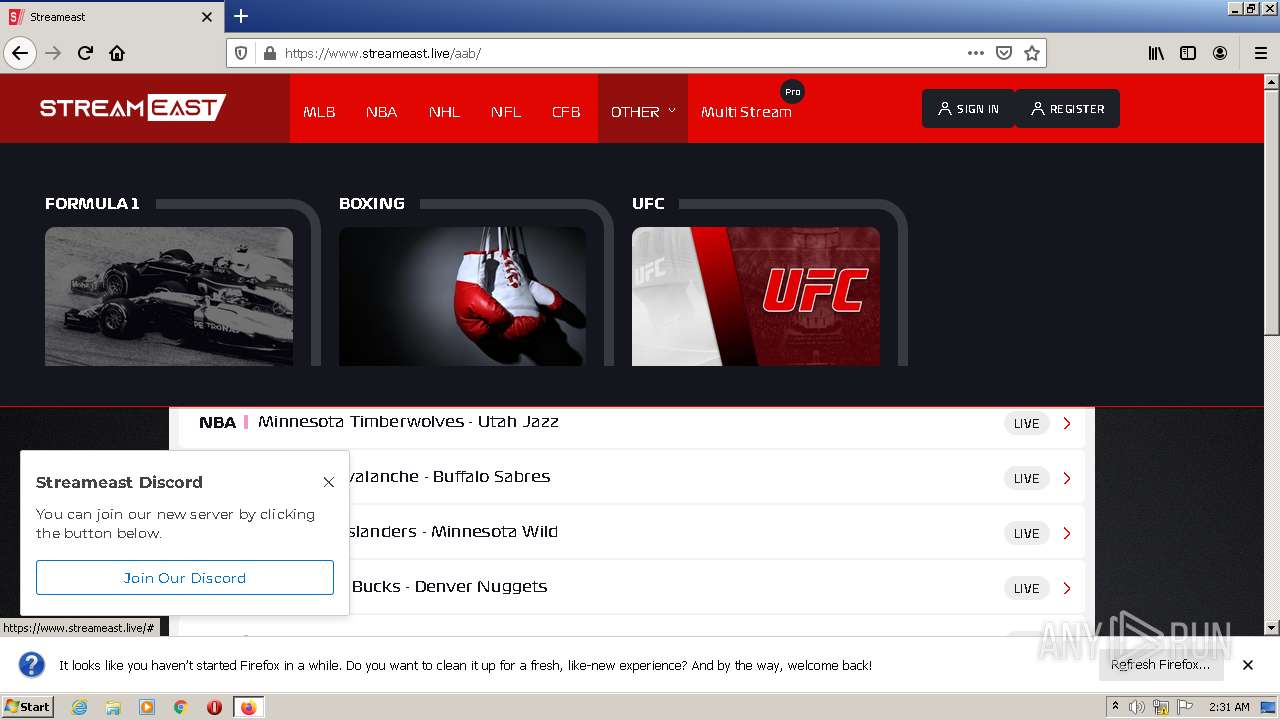1280x720 pixels.
Task: Click arrow on Timberwolves - Jazz row
Action: tap(1067, 423)
